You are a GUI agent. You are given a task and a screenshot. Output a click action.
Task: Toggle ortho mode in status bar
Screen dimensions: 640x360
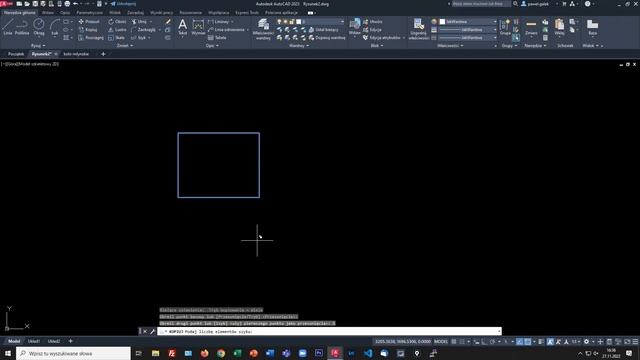coord(484,342)
